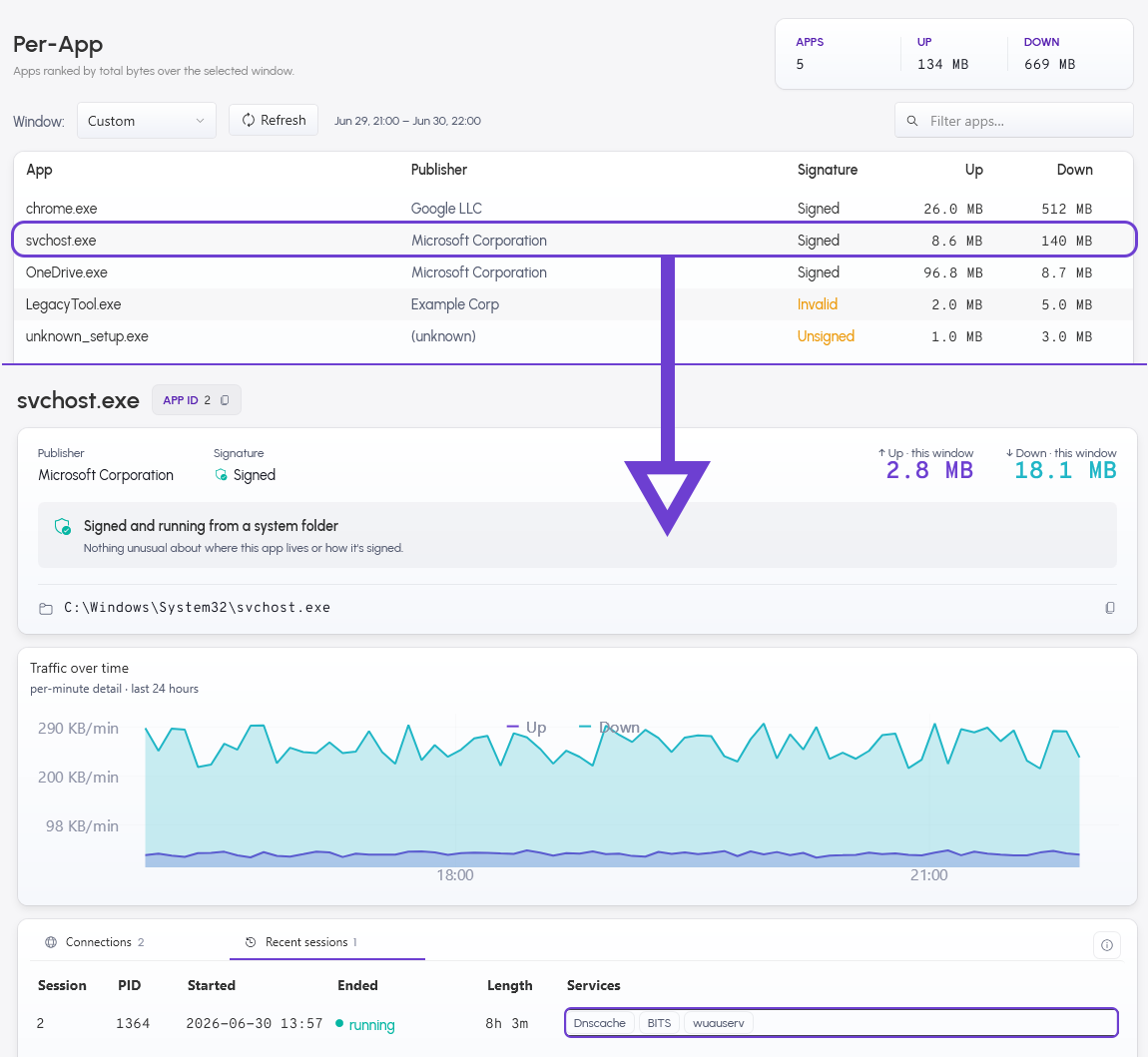Open the info icon in the sessions panel
1148x1057 pixels.
click(x=1107, y=945)
